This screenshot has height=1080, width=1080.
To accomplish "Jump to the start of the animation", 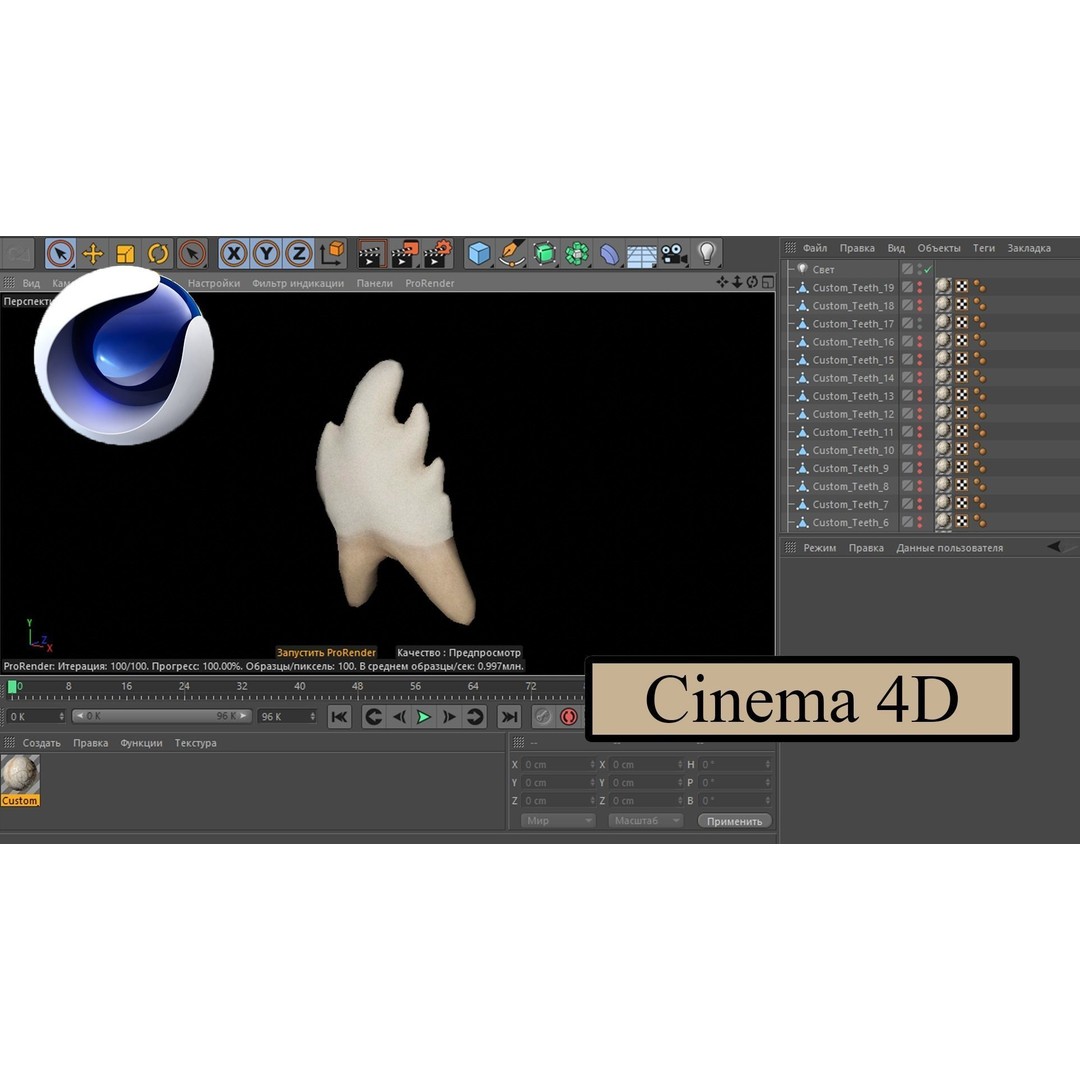I will point(339,717).
